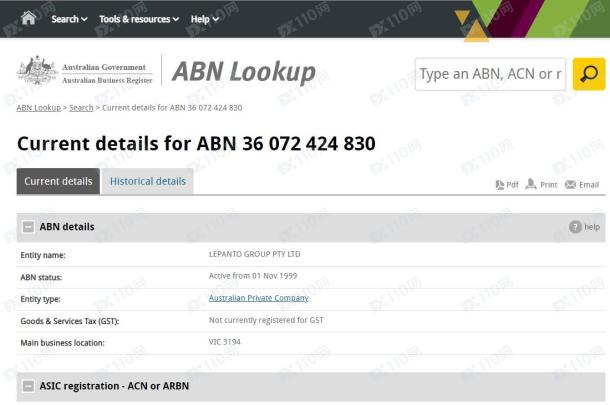
Task: Click the Search breadcrumb link
Action: [x=81, y=108]
